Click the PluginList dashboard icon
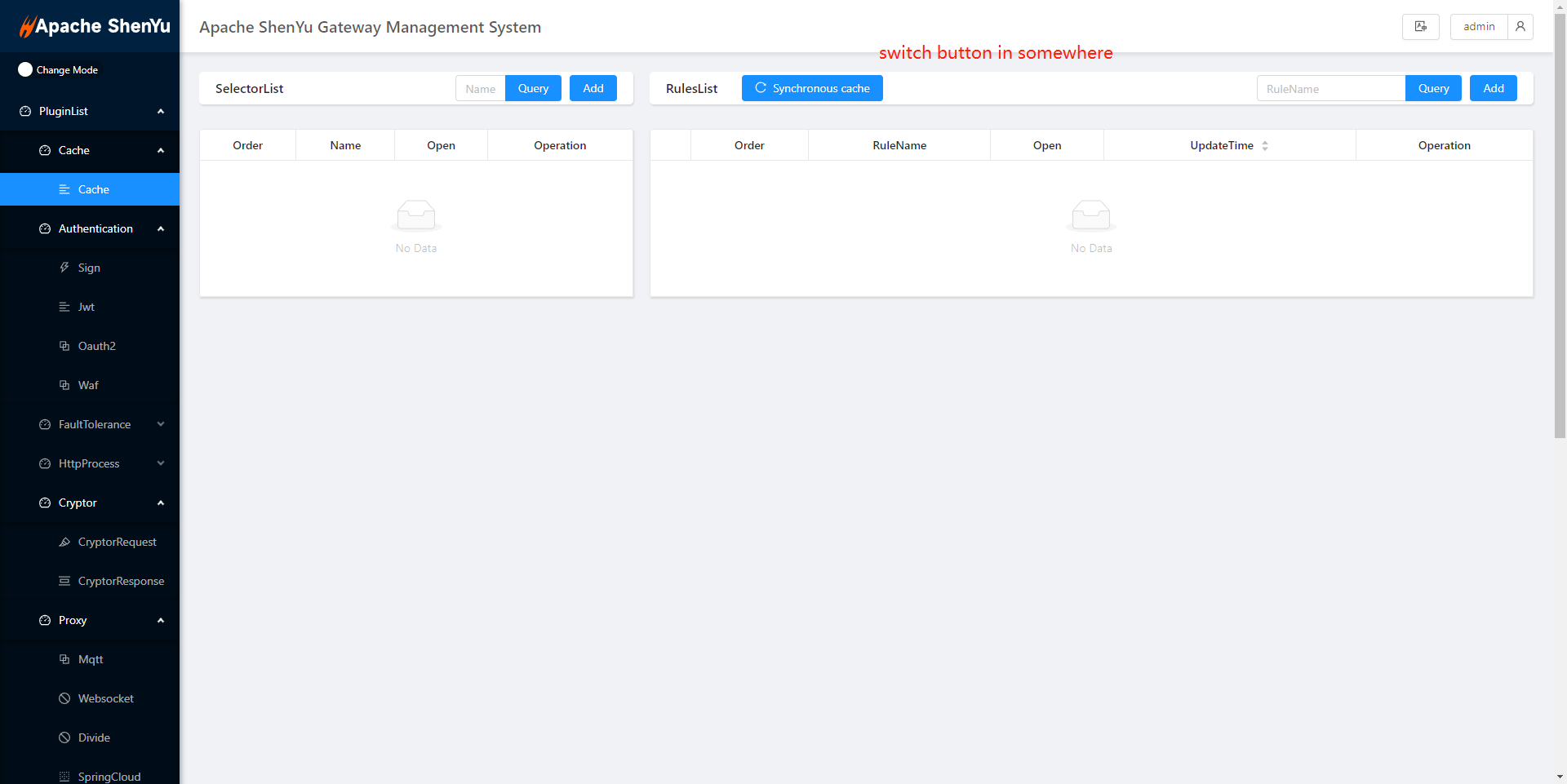 point(25,111)
